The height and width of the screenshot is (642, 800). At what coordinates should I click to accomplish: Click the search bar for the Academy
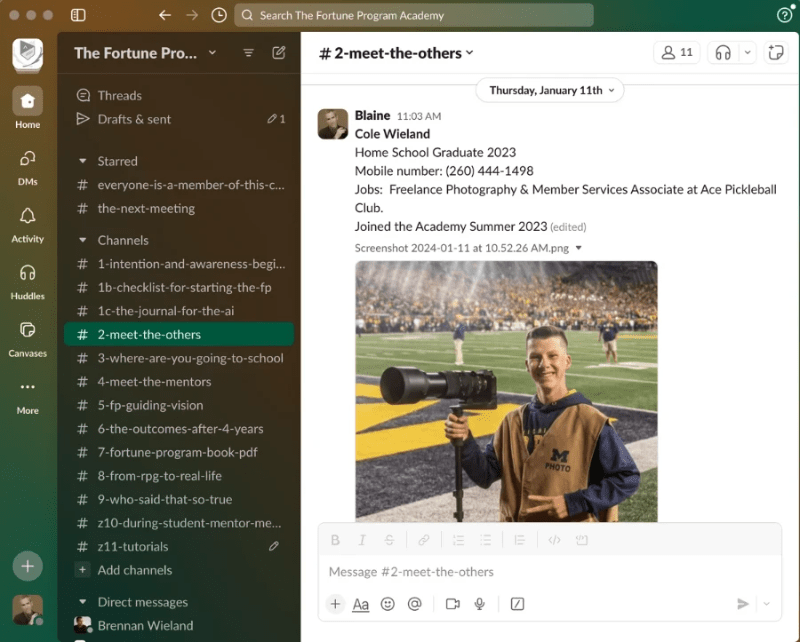tap(413, 15)
